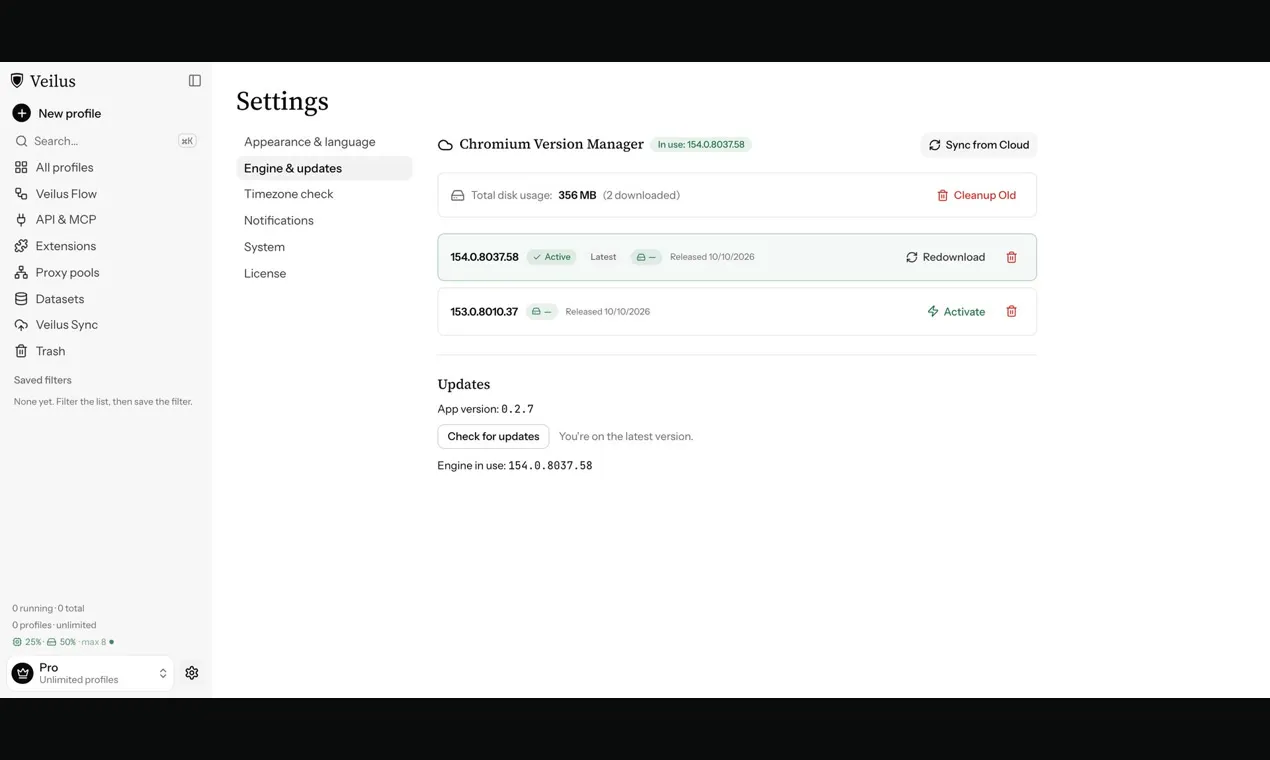Click the Active status badge
Screen dimensions: 1270x760
pos(552,257)
